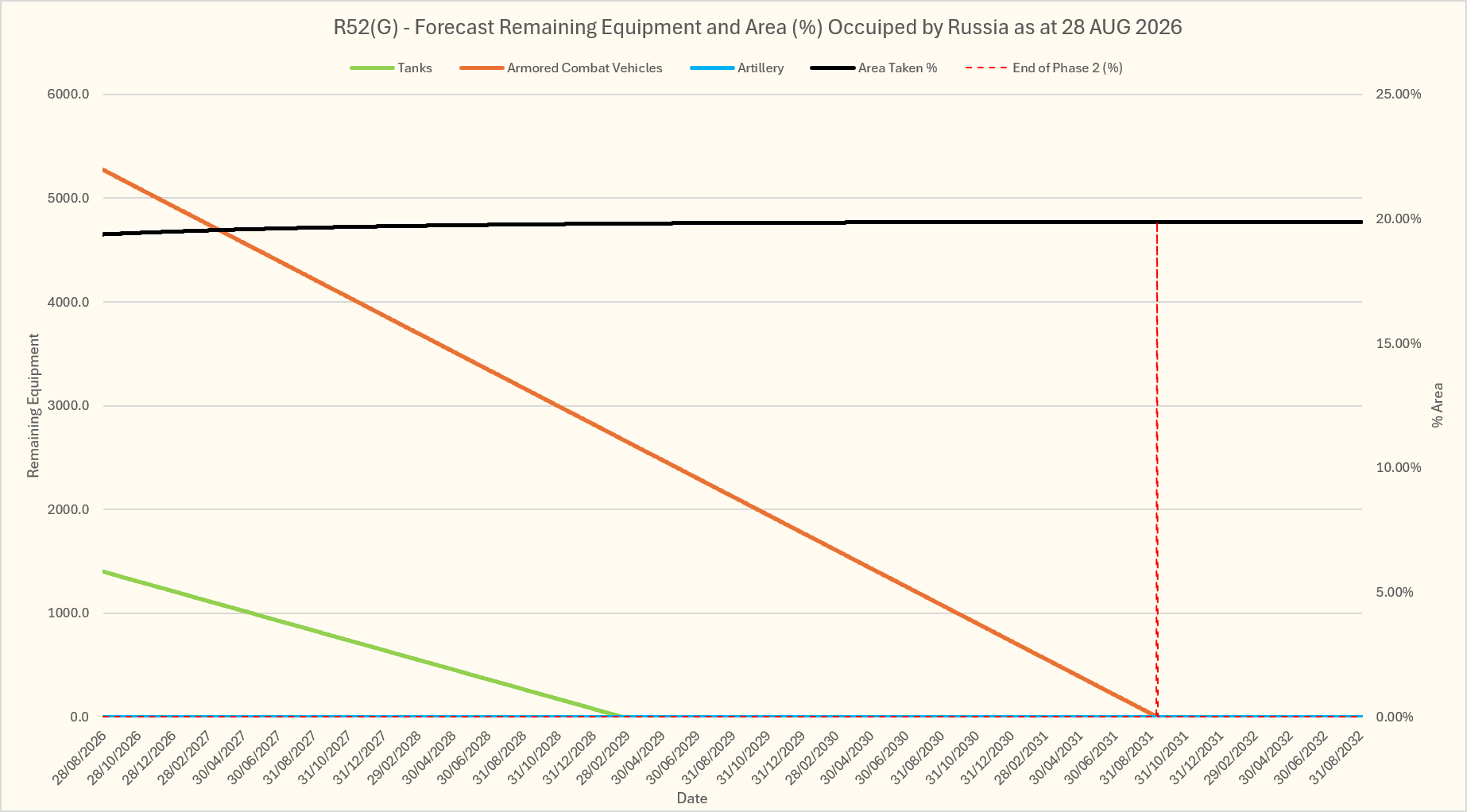Click the "0.00%" right axis value
The image size is (1467, 812).
pyautogui.click(x=1395, y=717)
